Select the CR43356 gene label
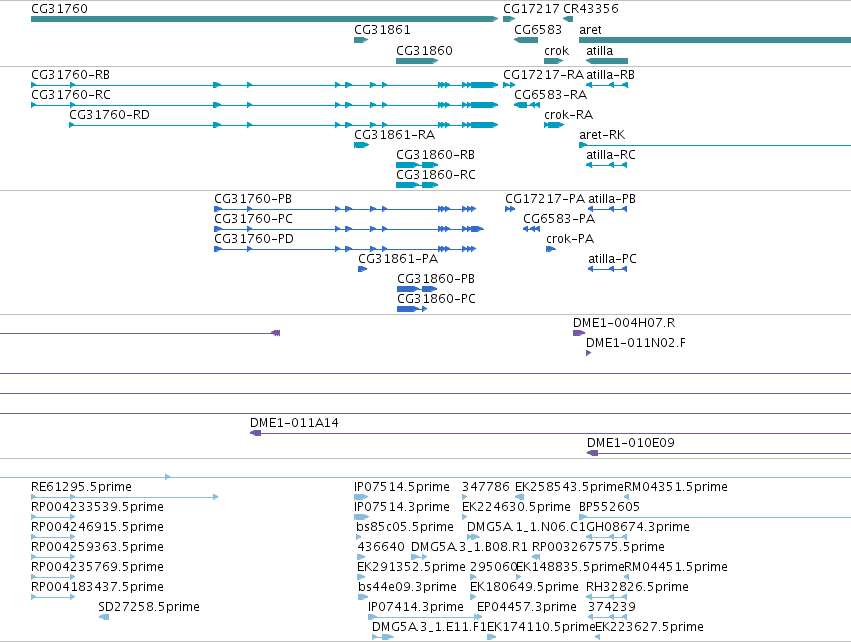Image resolution: width=851 pixels, height=642 pixels. pyautogui.click(x=590, y=9)
